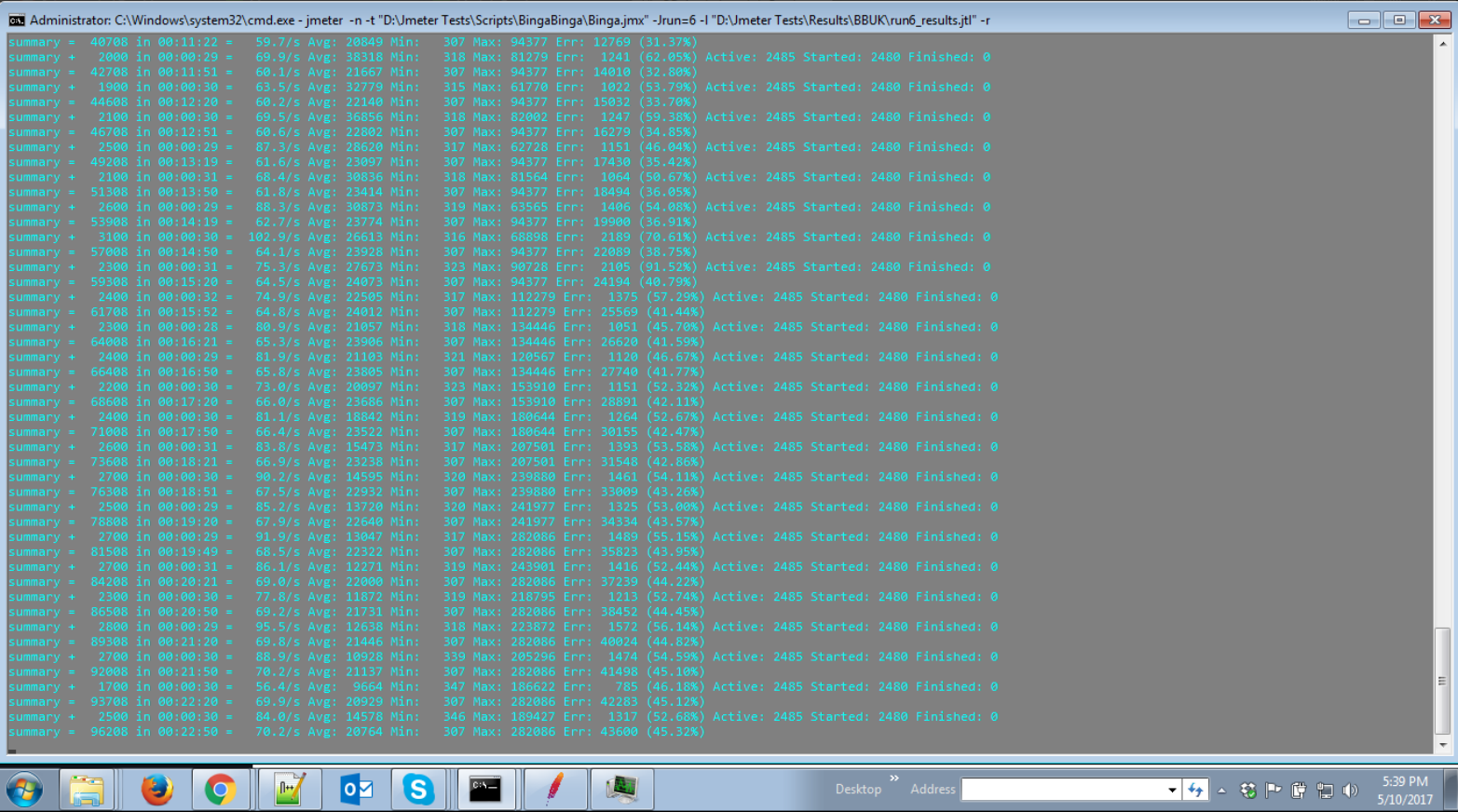The width and height of the screenshot is (1458, 812).
Task: Click the colorful first system tray icon
Action: (x=1248, y=791)
